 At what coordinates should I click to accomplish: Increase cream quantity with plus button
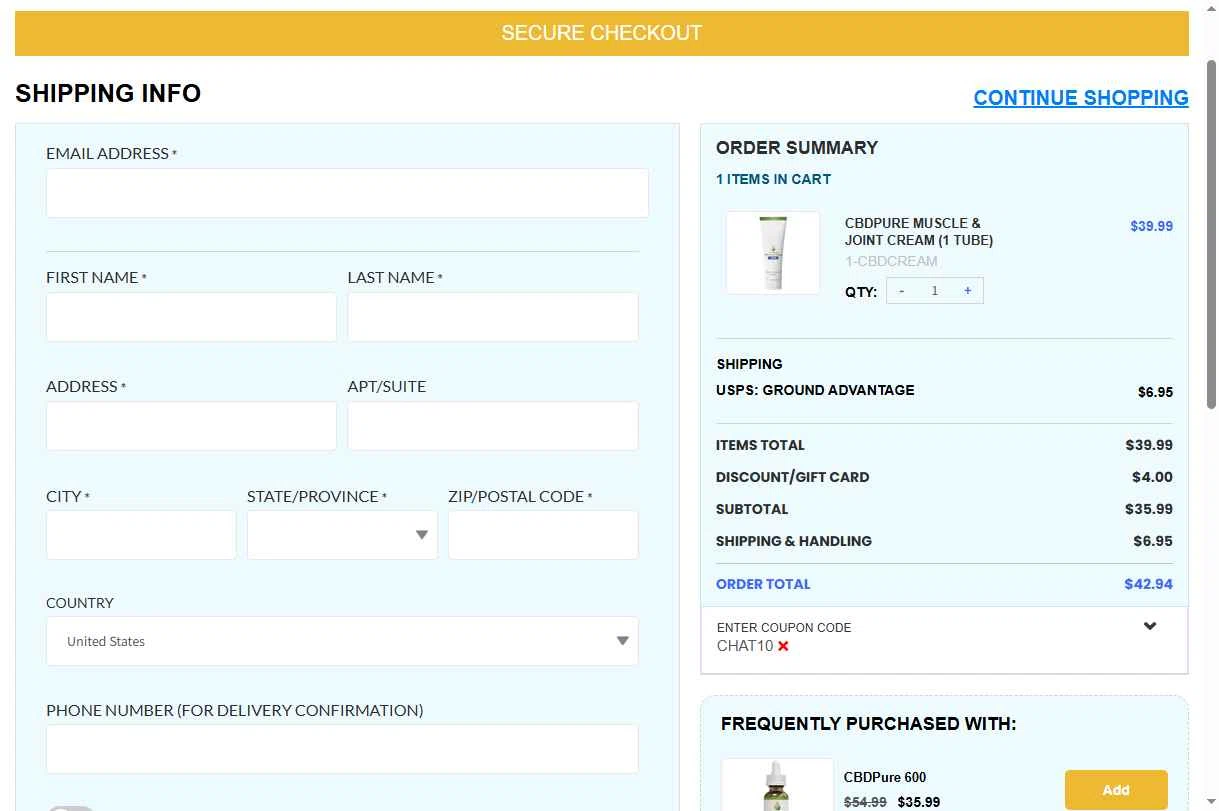click(x=967, y=291)
